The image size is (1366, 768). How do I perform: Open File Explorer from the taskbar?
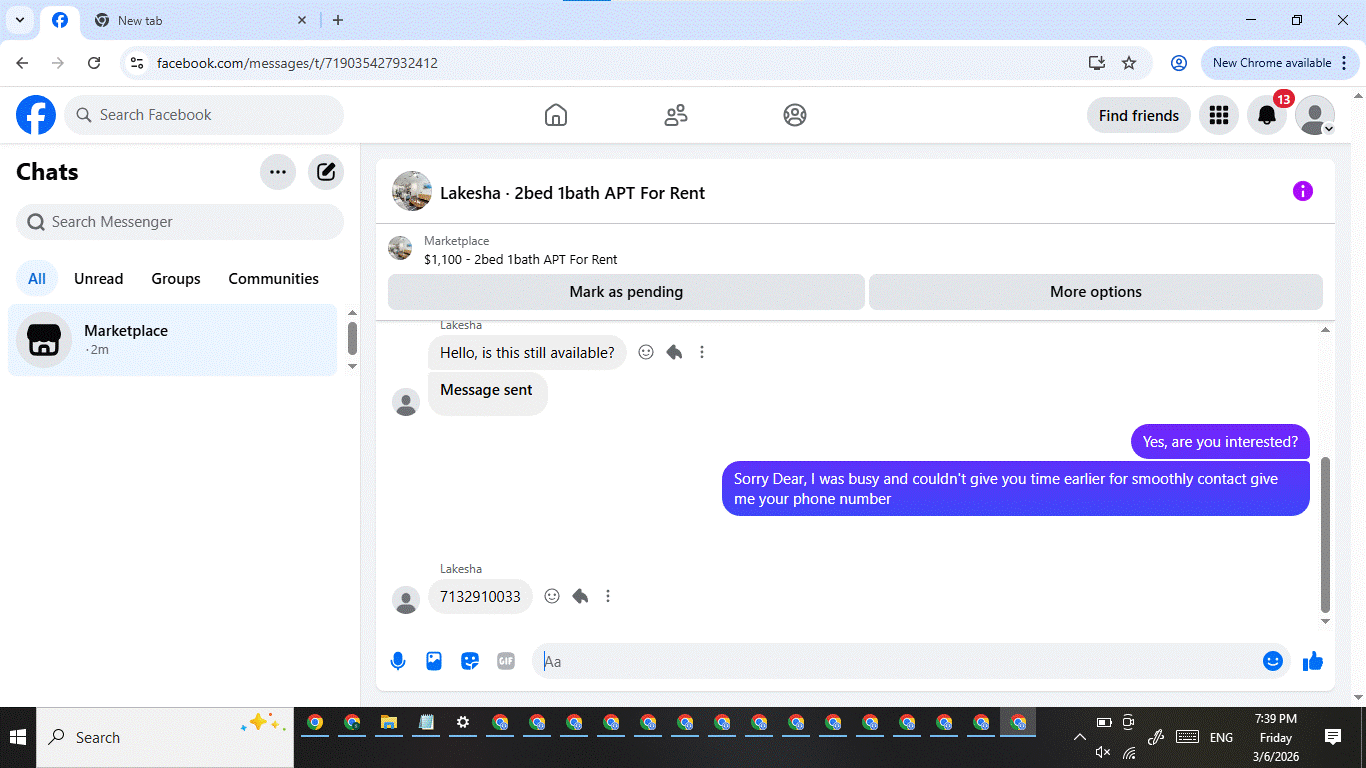click(389, 722)
